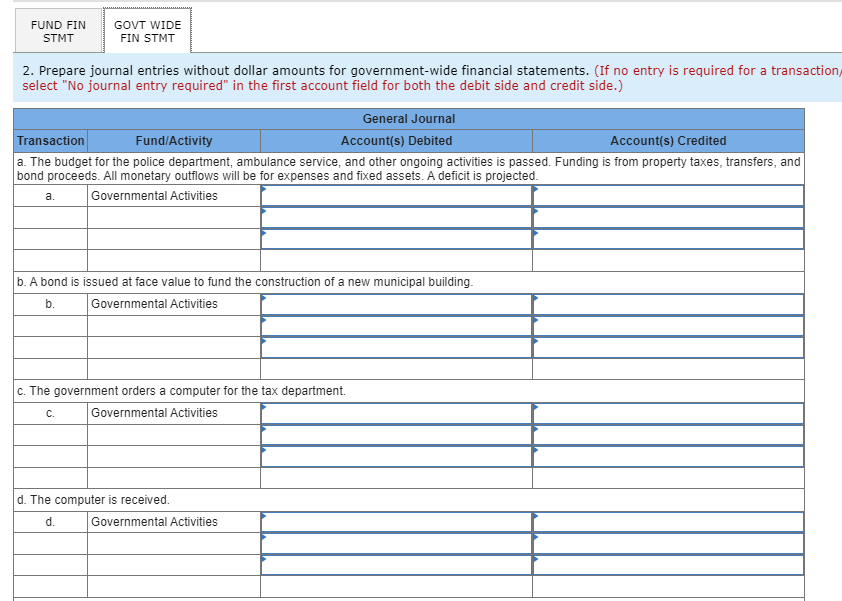Select the GOVT WIDE FIN STMT tab
The width and height of the screenshot is (842, 601).
148,31
